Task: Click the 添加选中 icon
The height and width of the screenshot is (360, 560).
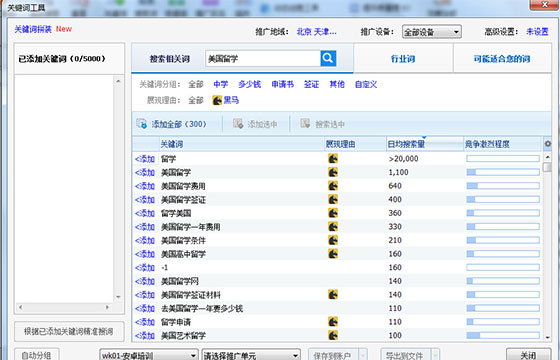Action: [238, 124]
